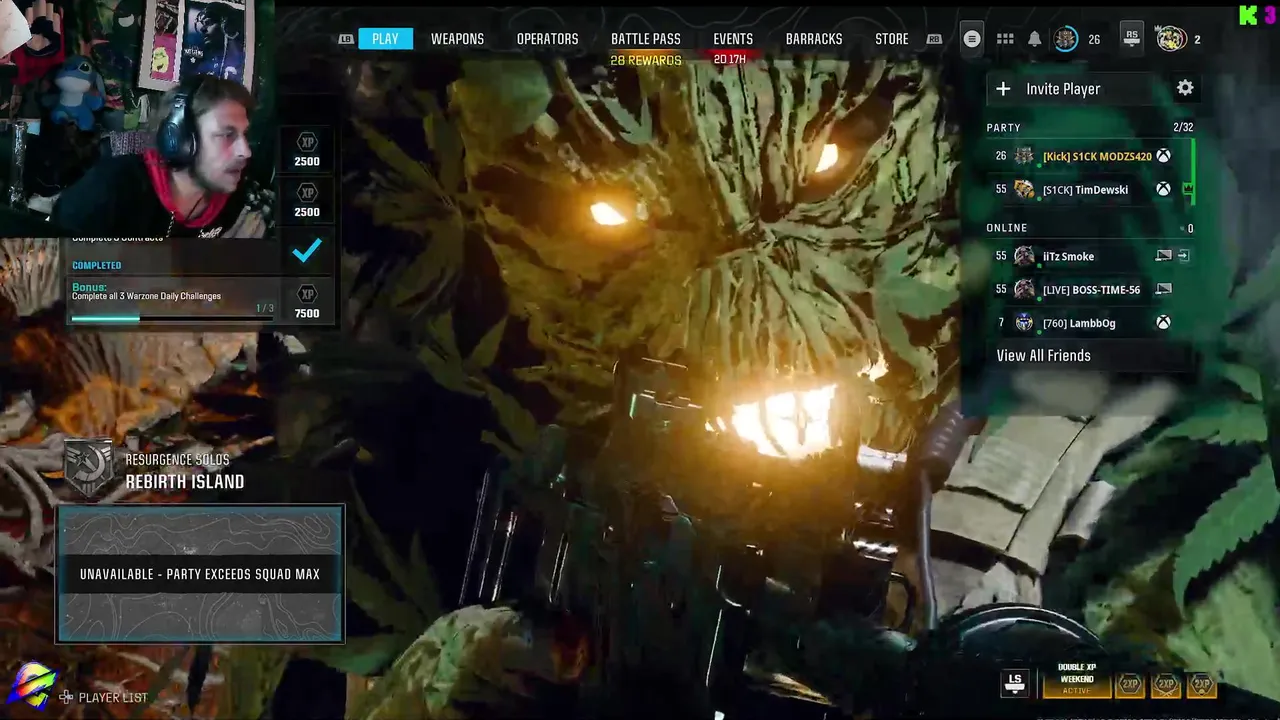Switch to the WEAPONS tab

click(457, 39)
